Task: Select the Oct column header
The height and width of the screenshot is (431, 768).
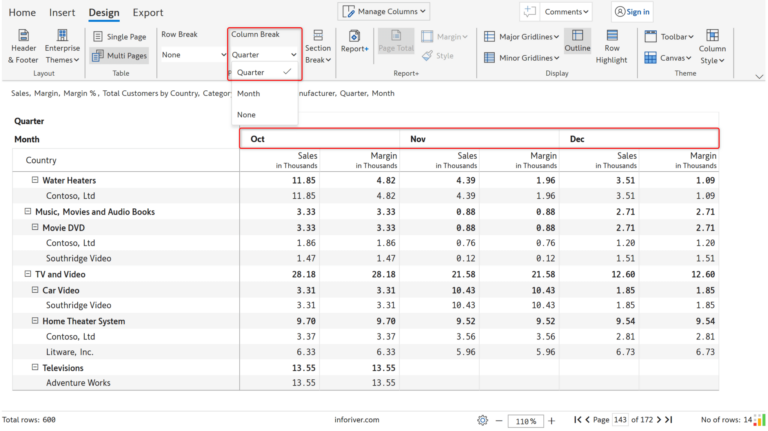Action: point(320,139)
